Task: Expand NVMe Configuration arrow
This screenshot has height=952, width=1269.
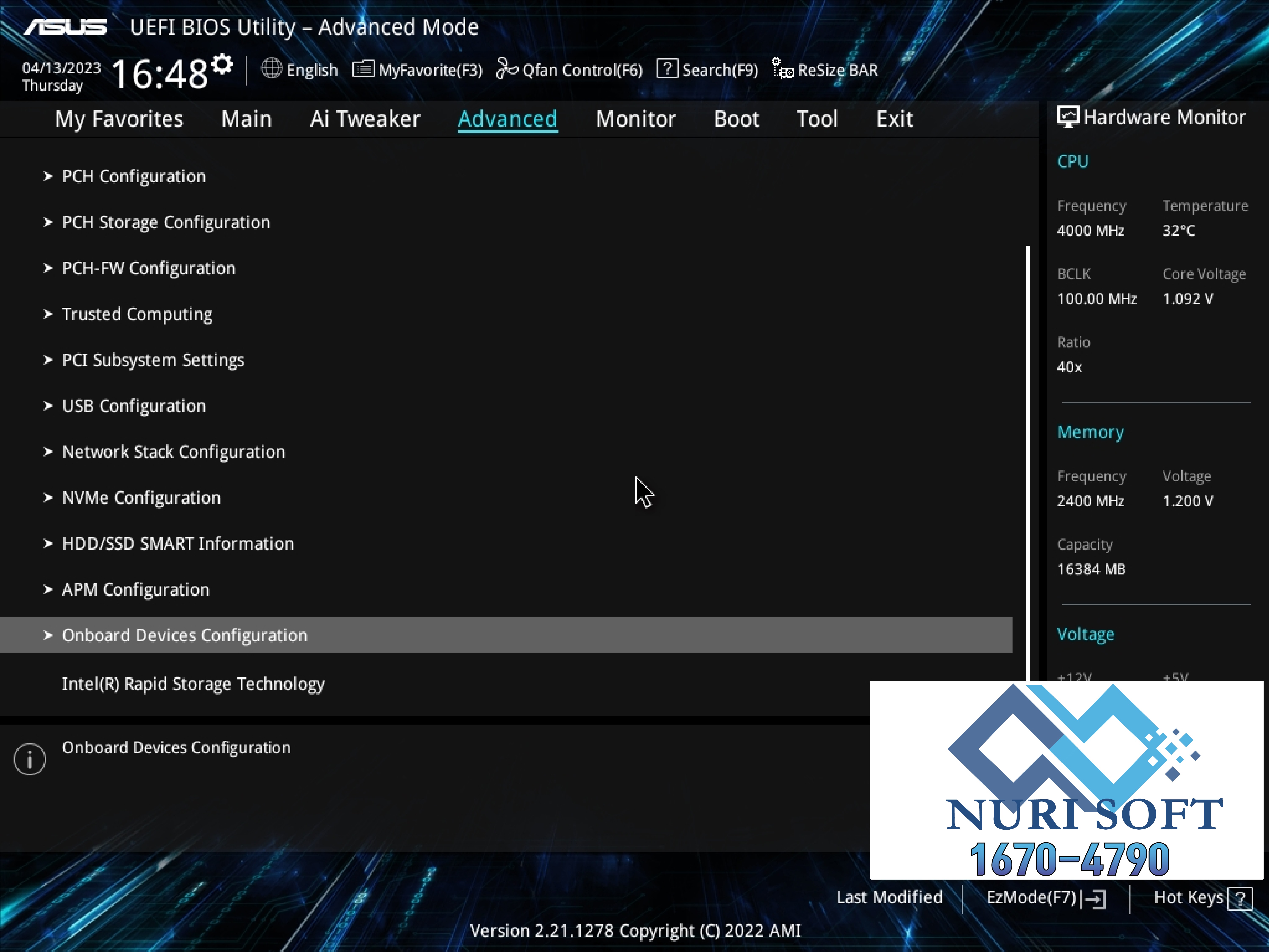Action: point(48,497)
